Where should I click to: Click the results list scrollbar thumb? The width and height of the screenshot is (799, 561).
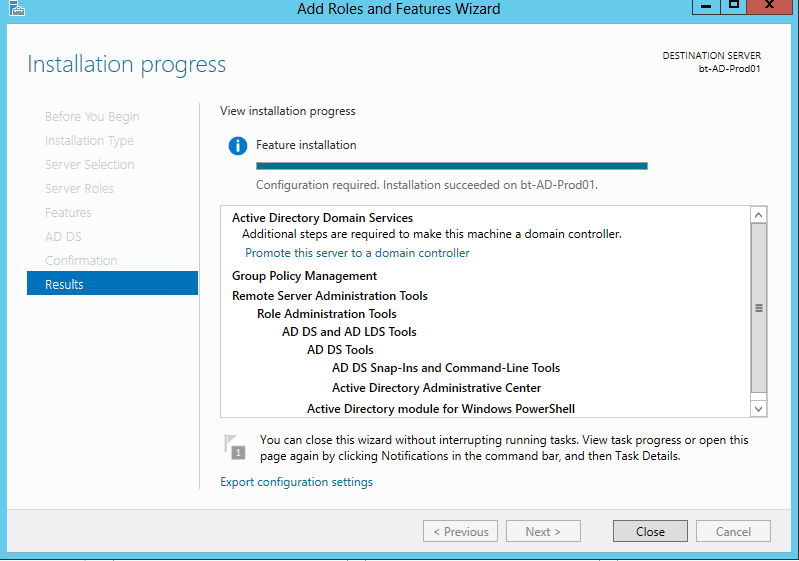point(759,308)
